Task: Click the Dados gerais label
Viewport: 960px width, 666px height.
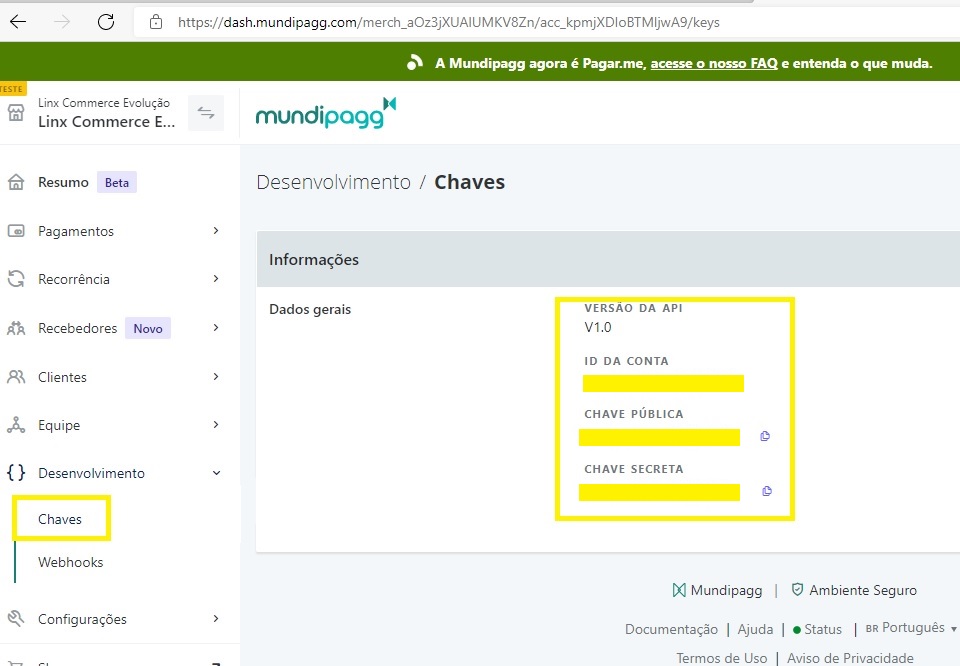Action: pos(310,309)
